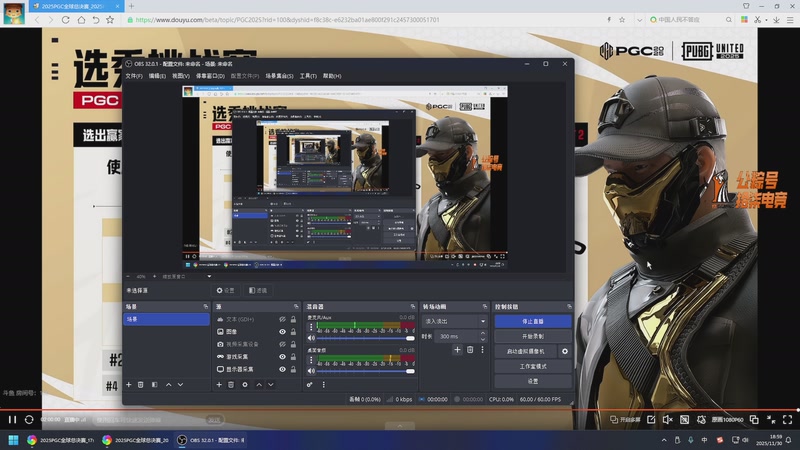The width and height of the screenshot is (800, 450).
Task: Open the preview scaling dropdown arrow
Action: pos(209,277)
